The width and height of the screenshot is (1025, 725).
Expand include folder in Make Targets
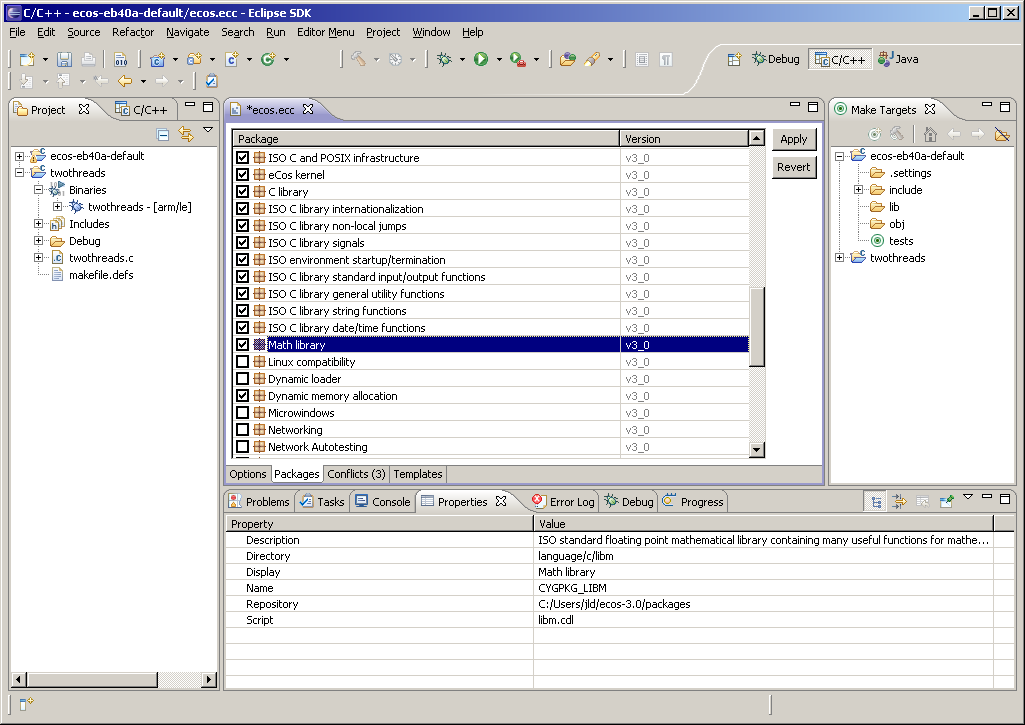[x=858, y=190]
